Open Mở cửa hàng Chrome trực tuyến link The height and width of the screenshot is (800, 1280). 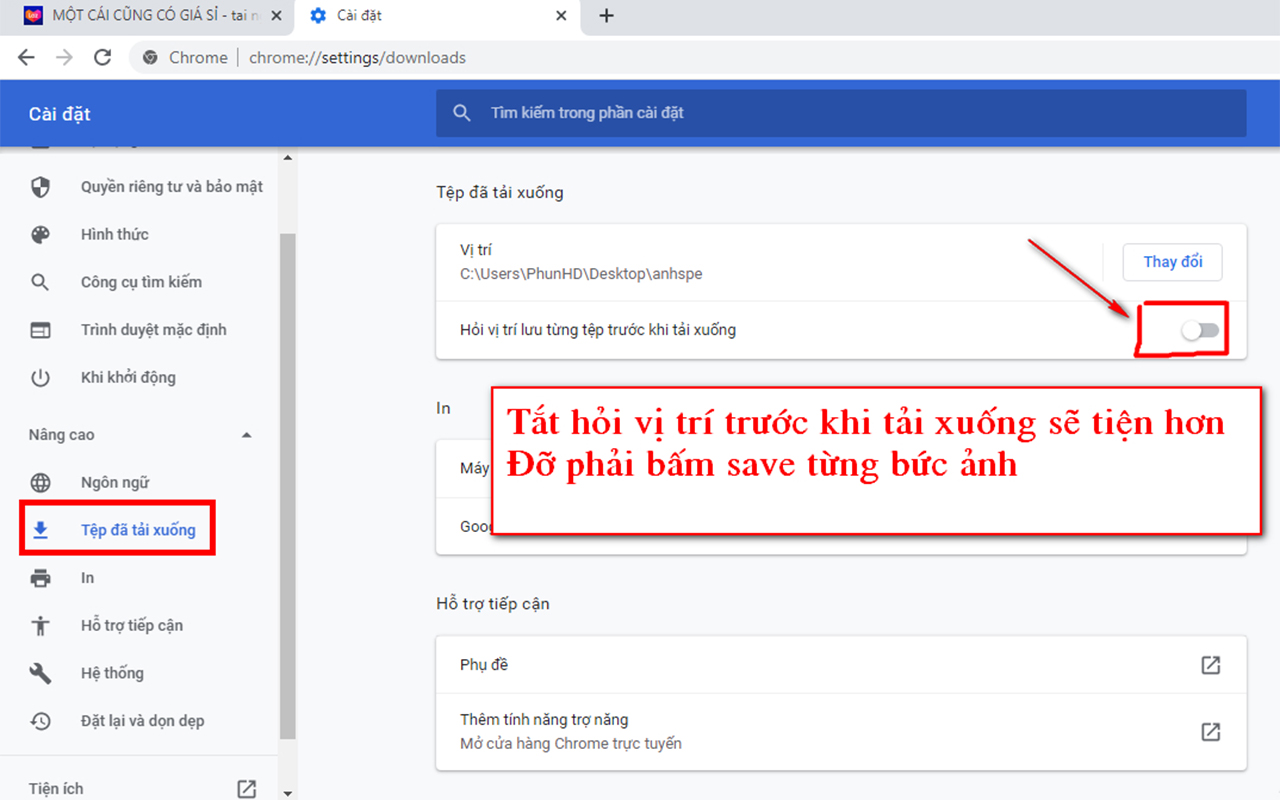coord(1211,731)
